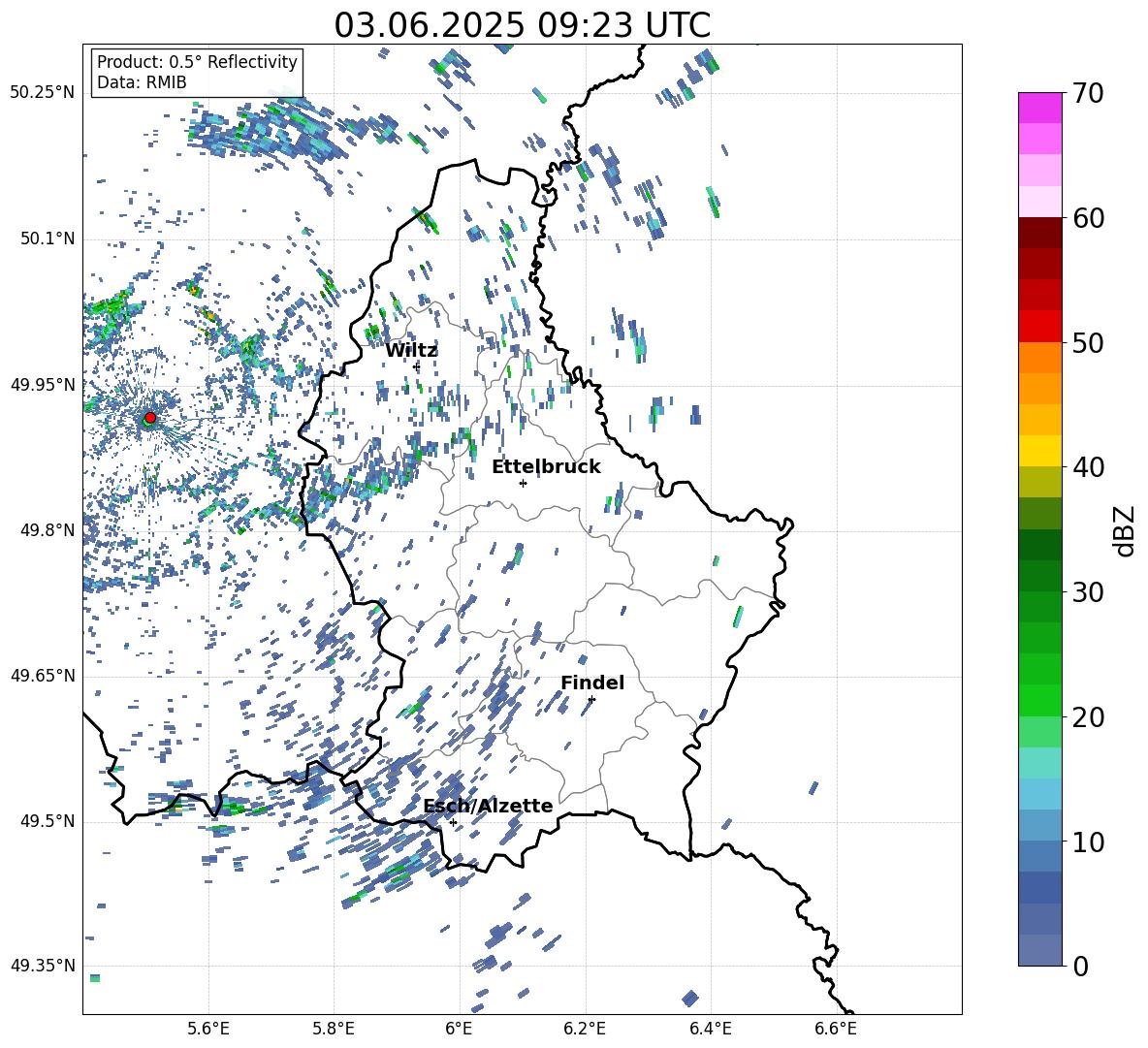Click the 49.5°N latitude label
This screenshot has width=1148, height=1048.
pos(48,821)
